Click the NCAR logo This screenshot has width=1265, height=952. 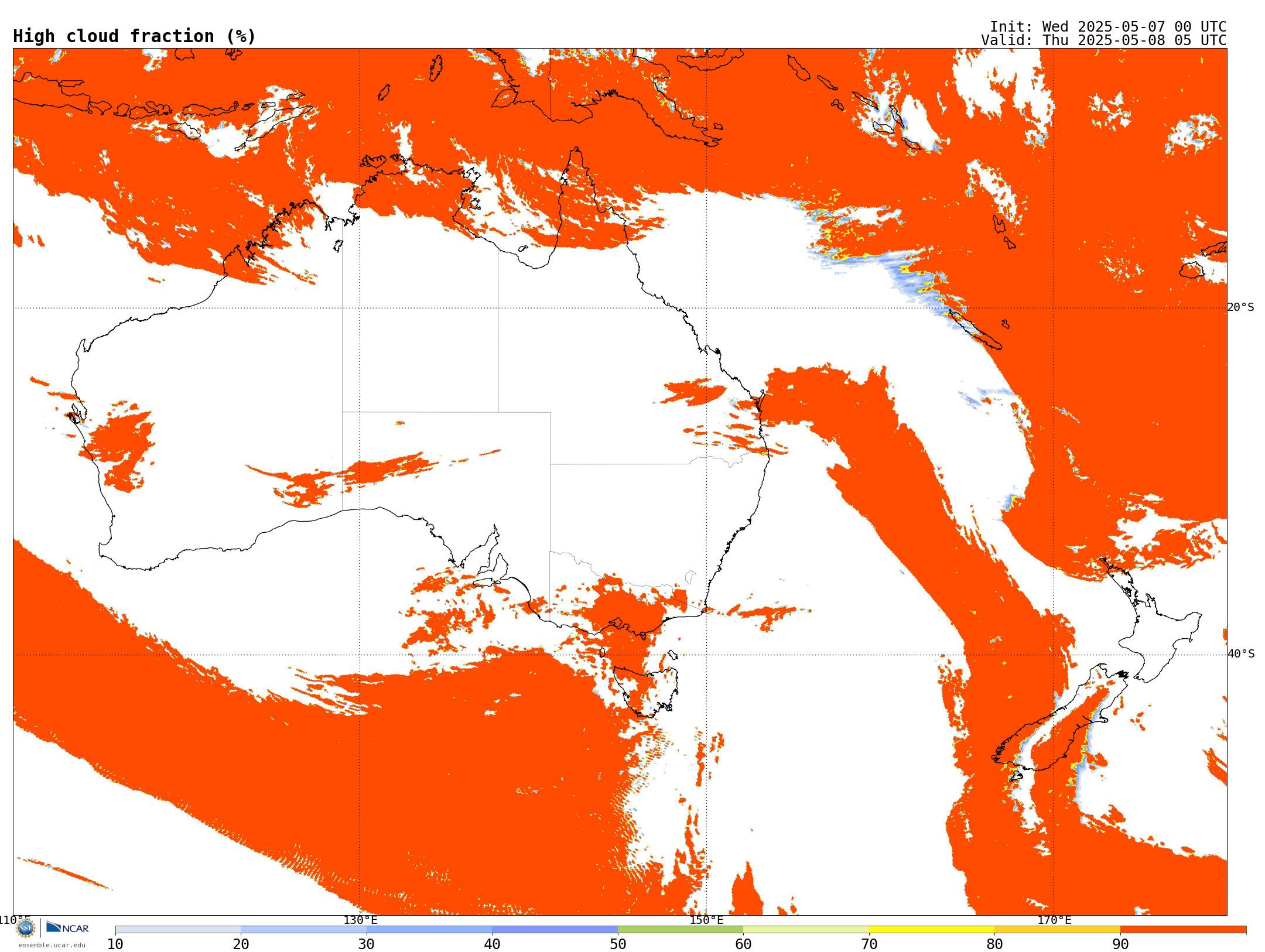(x=67, y=928)
